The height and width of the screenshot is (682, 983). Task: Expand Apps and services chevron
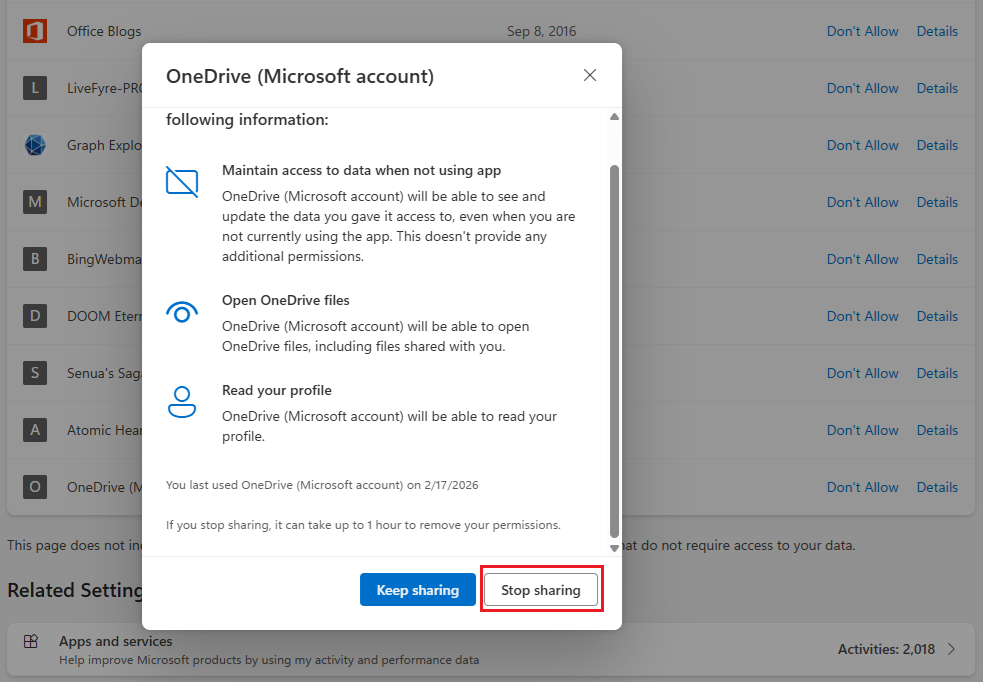click(951, 649)
